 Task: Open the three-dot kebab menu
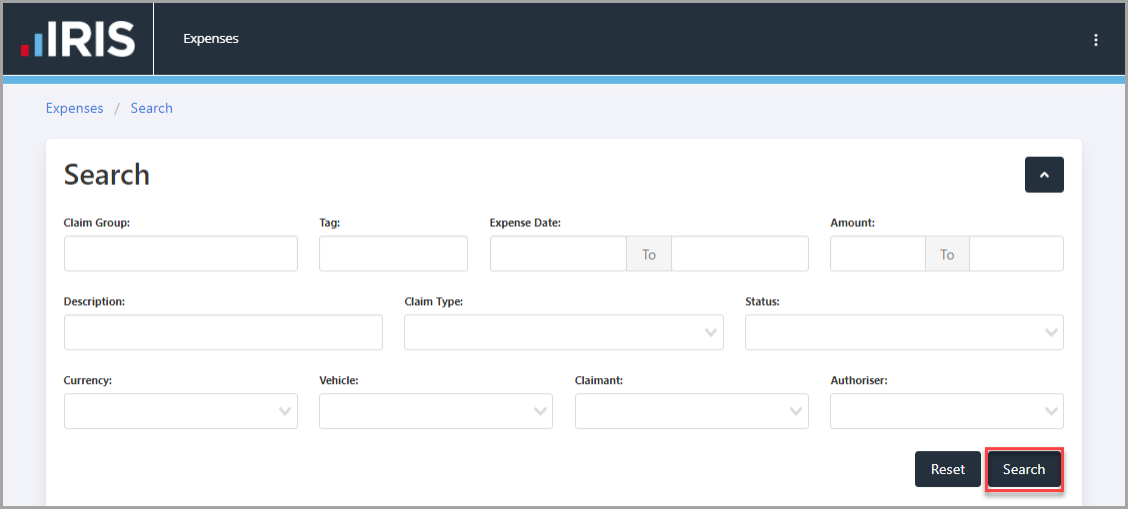coord(1096,40)
